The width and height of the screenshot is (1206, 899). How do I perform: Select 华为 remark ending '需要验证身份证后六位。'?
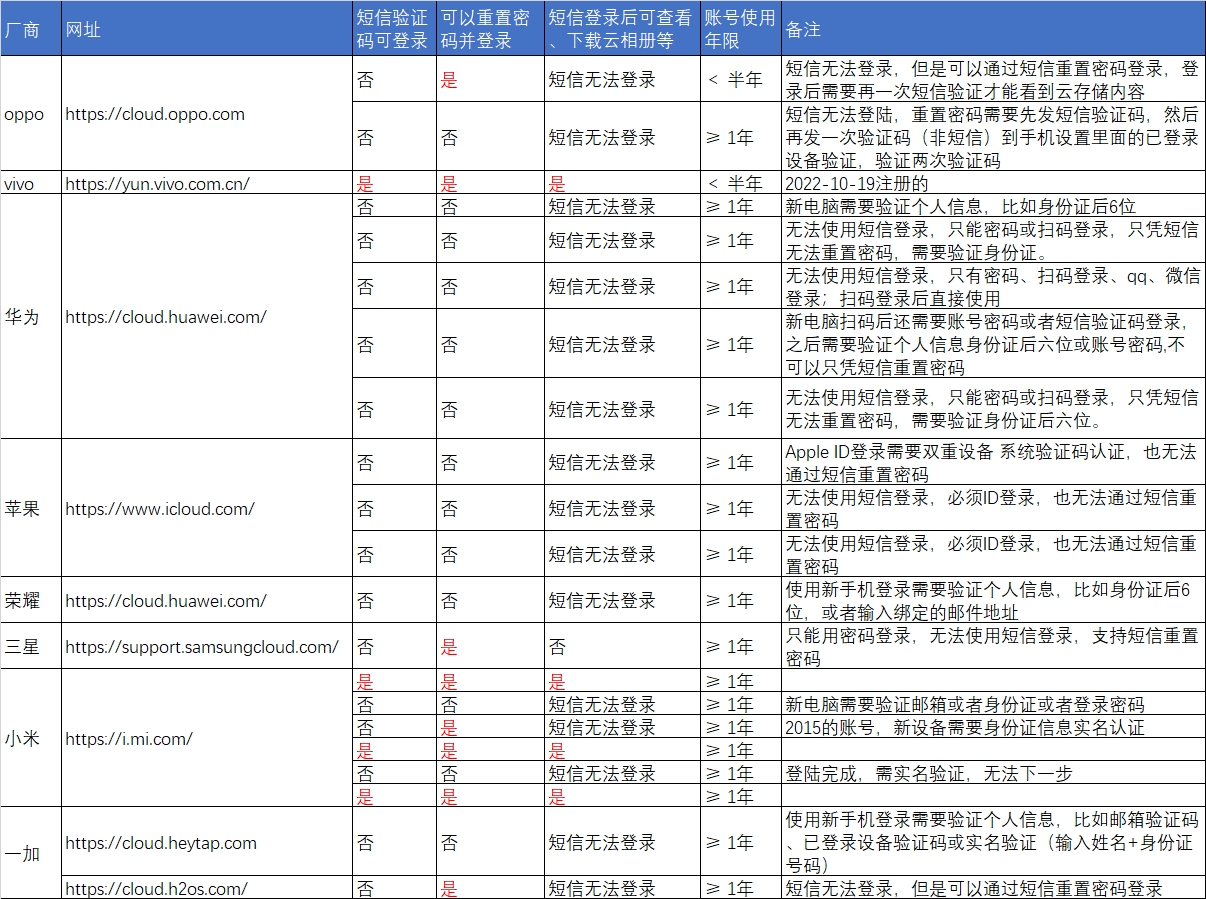[992, 408]
